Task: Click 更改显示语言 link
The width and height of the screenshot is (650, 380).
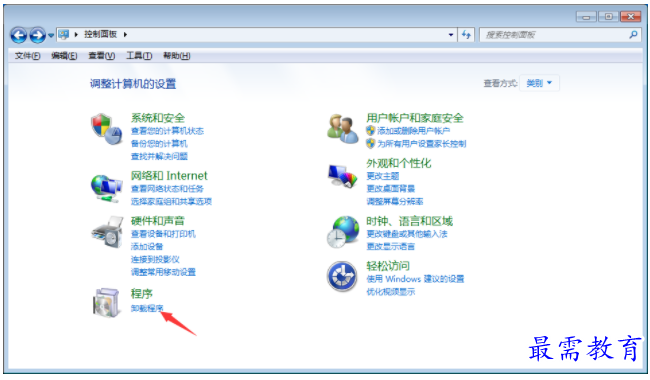Action: pos(390,247)
